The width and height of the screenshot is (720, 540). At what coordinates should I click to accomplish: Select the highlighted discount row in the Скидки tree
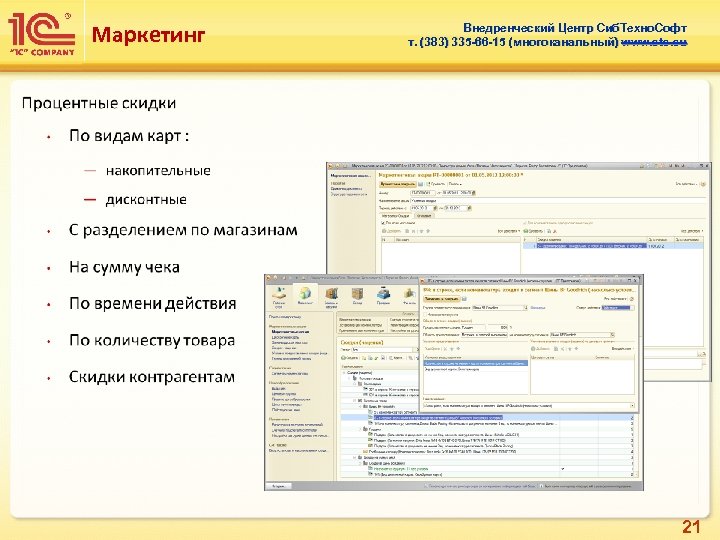pyautogui.click(x=488, y=418)
